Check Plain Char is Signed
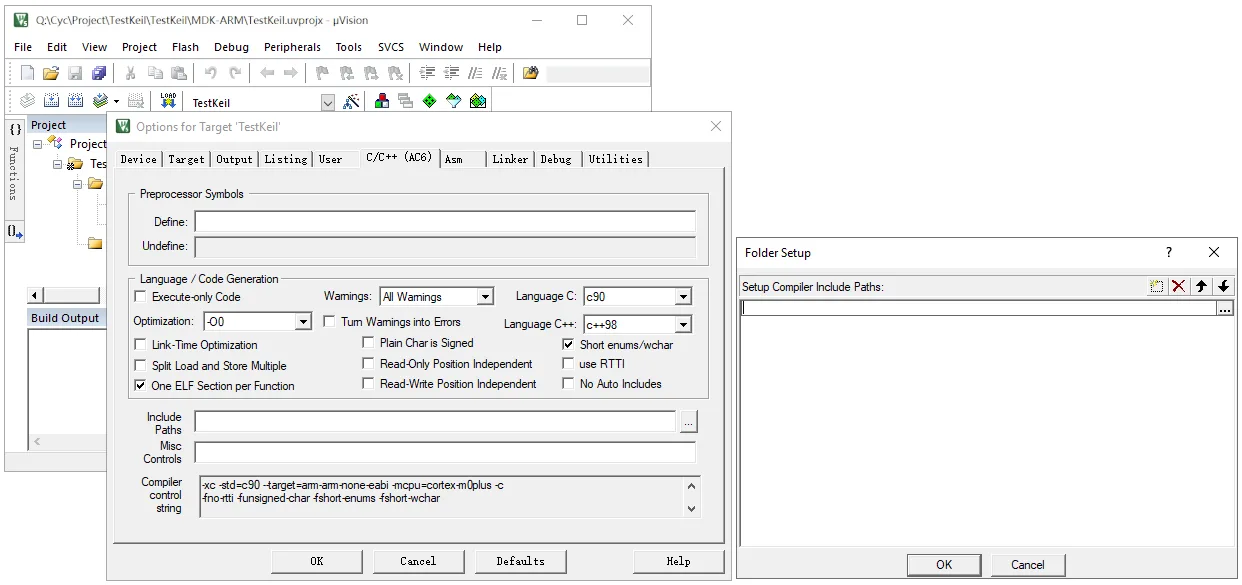 (368, 343)
